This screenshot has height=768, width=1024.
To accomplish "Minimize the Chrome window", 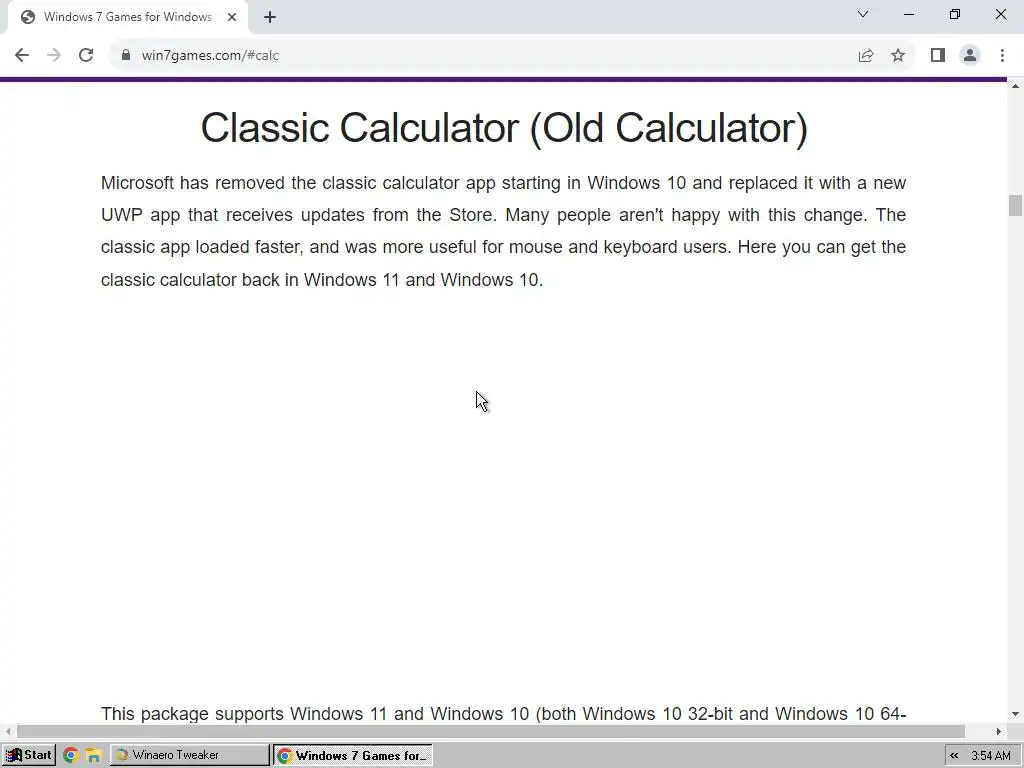I will click(x=909, y=14).
